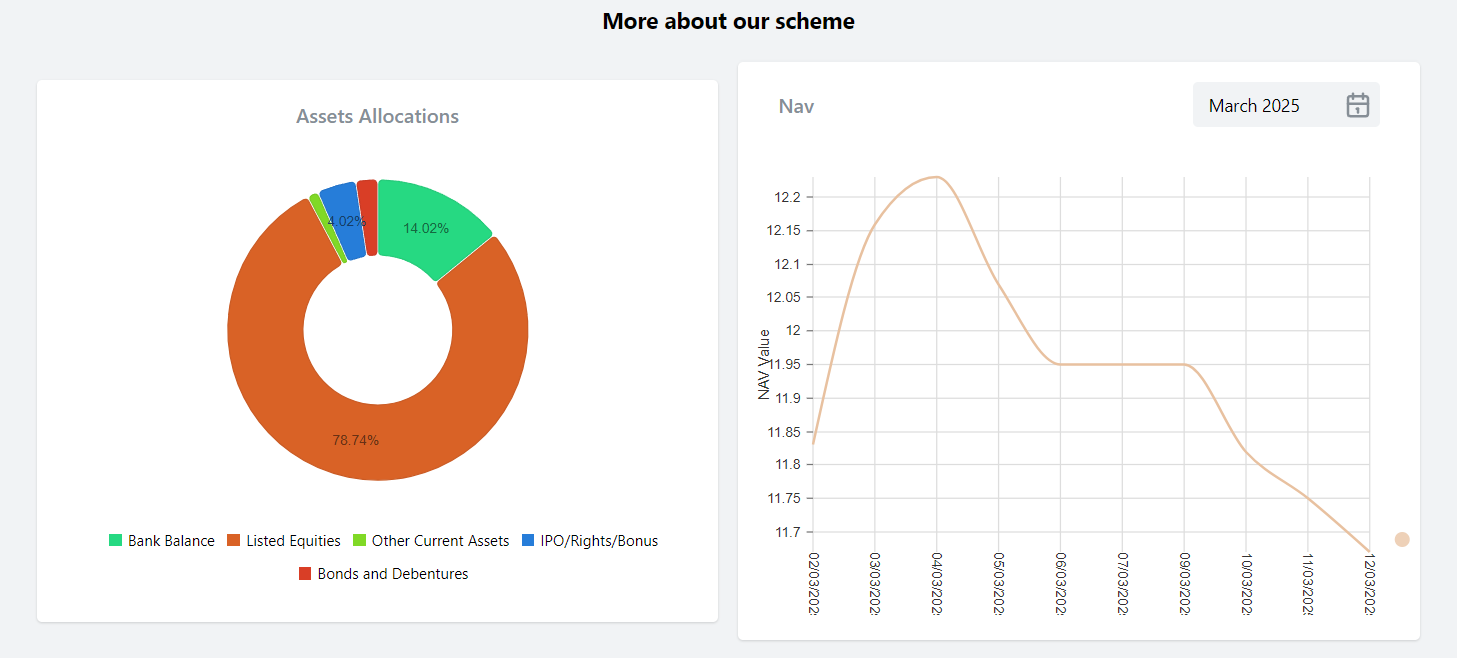Click the orange Listed Equities legend swatch
1457x658 pixels.
(x=234, y=541)
